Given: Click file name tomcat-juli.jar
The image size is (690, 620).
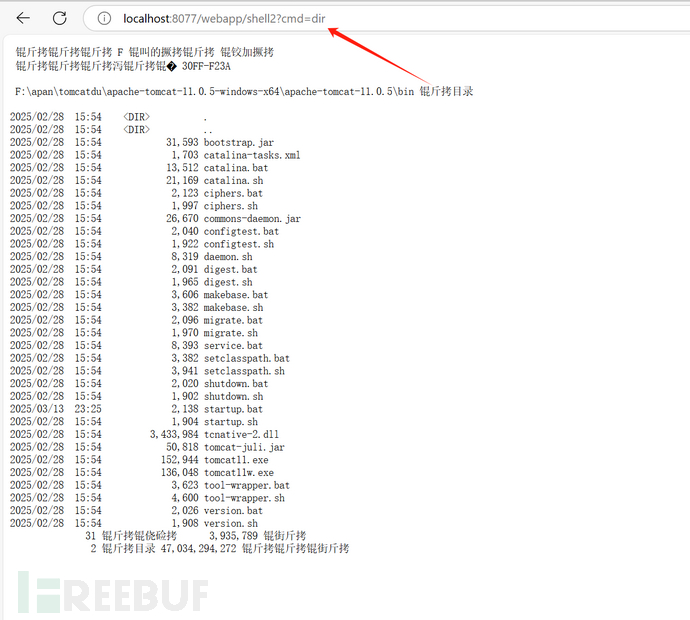Looking at the screenshot, I should point(244,447).
